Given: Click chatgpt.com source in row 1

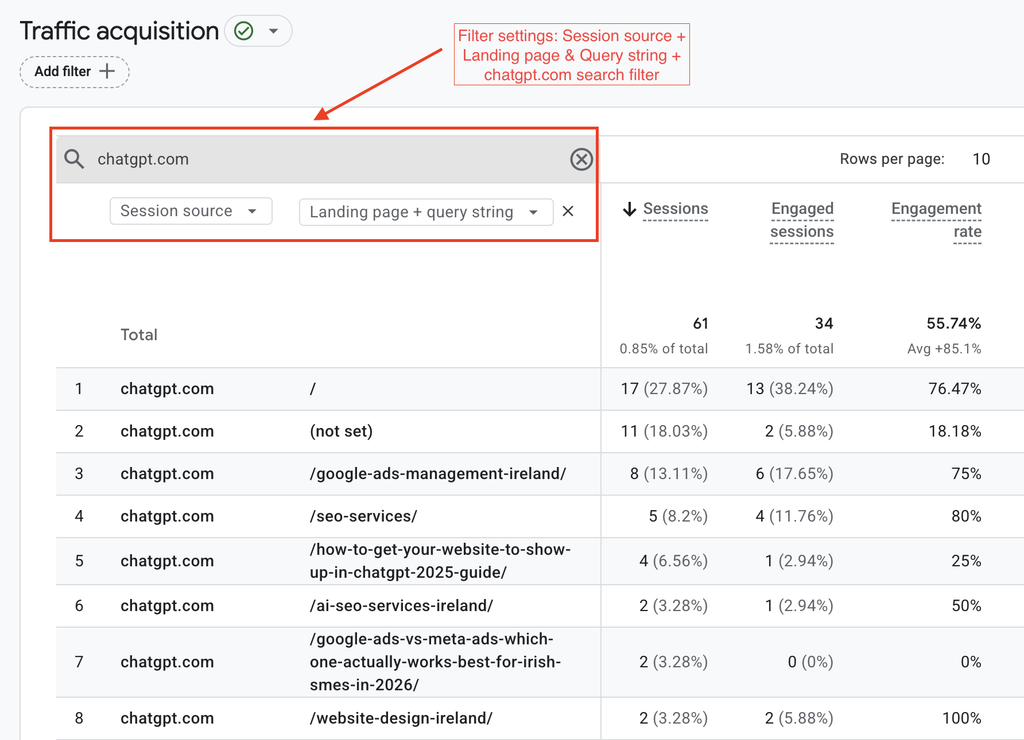Looking at the screenshot, I should pos(167,389).
